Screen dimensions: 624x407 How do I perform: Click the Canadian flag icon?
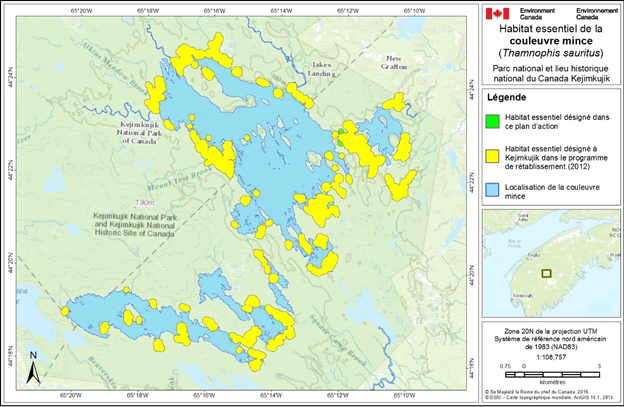[x=494, y=13]
